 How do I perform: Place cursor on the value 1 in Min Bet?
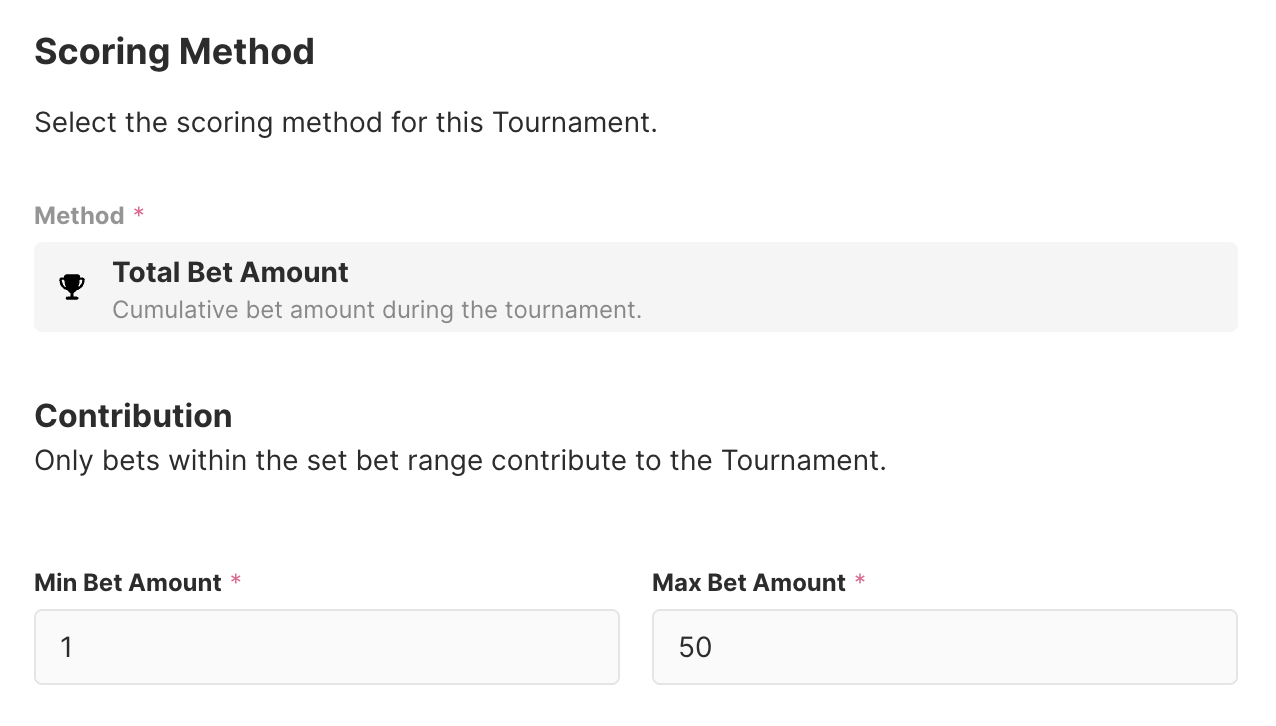[66, 647]
